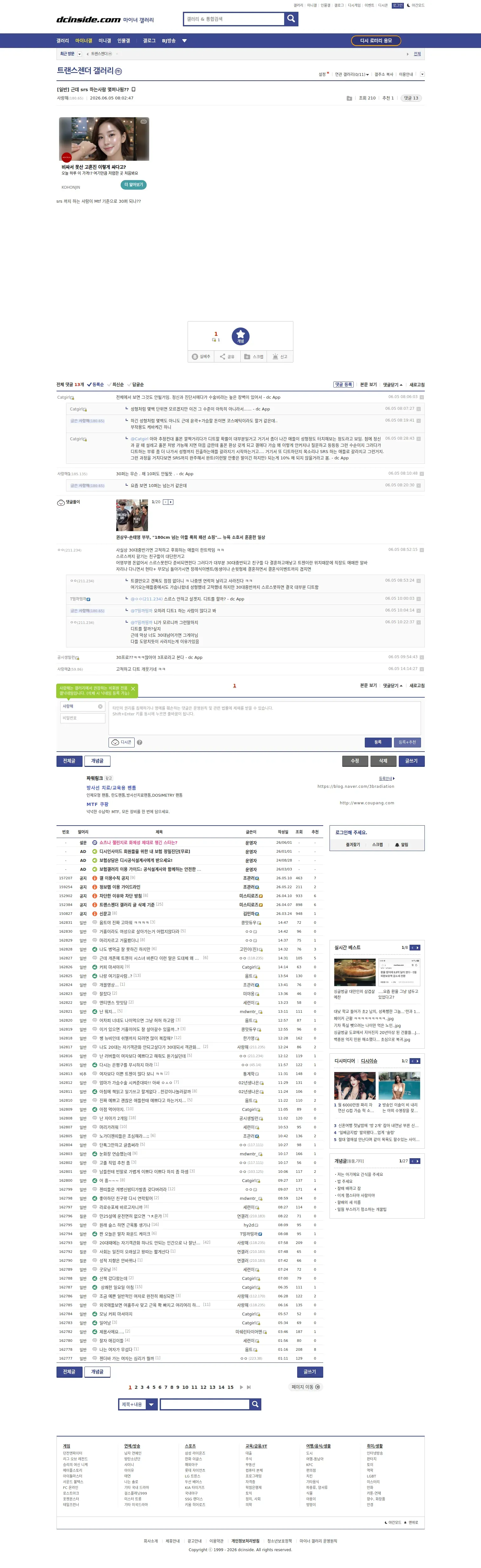Open the 제목+내용 search type dropdown
481x1568 pixels.
138,1404
